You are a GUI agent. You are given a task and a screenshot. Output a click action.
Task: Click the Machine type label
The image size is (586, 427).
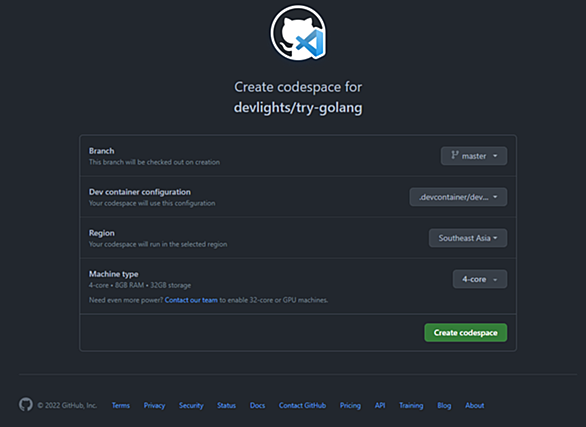pos(114,274)
